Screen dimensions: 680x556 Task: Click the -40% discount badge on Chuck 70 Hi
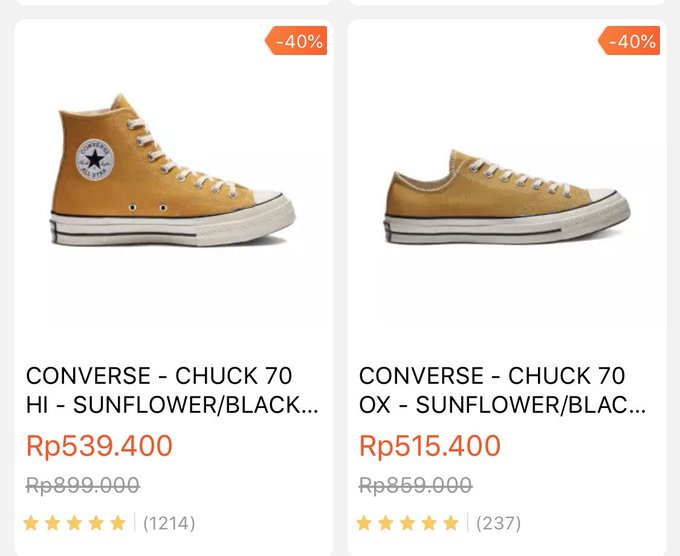pos(298,42)
